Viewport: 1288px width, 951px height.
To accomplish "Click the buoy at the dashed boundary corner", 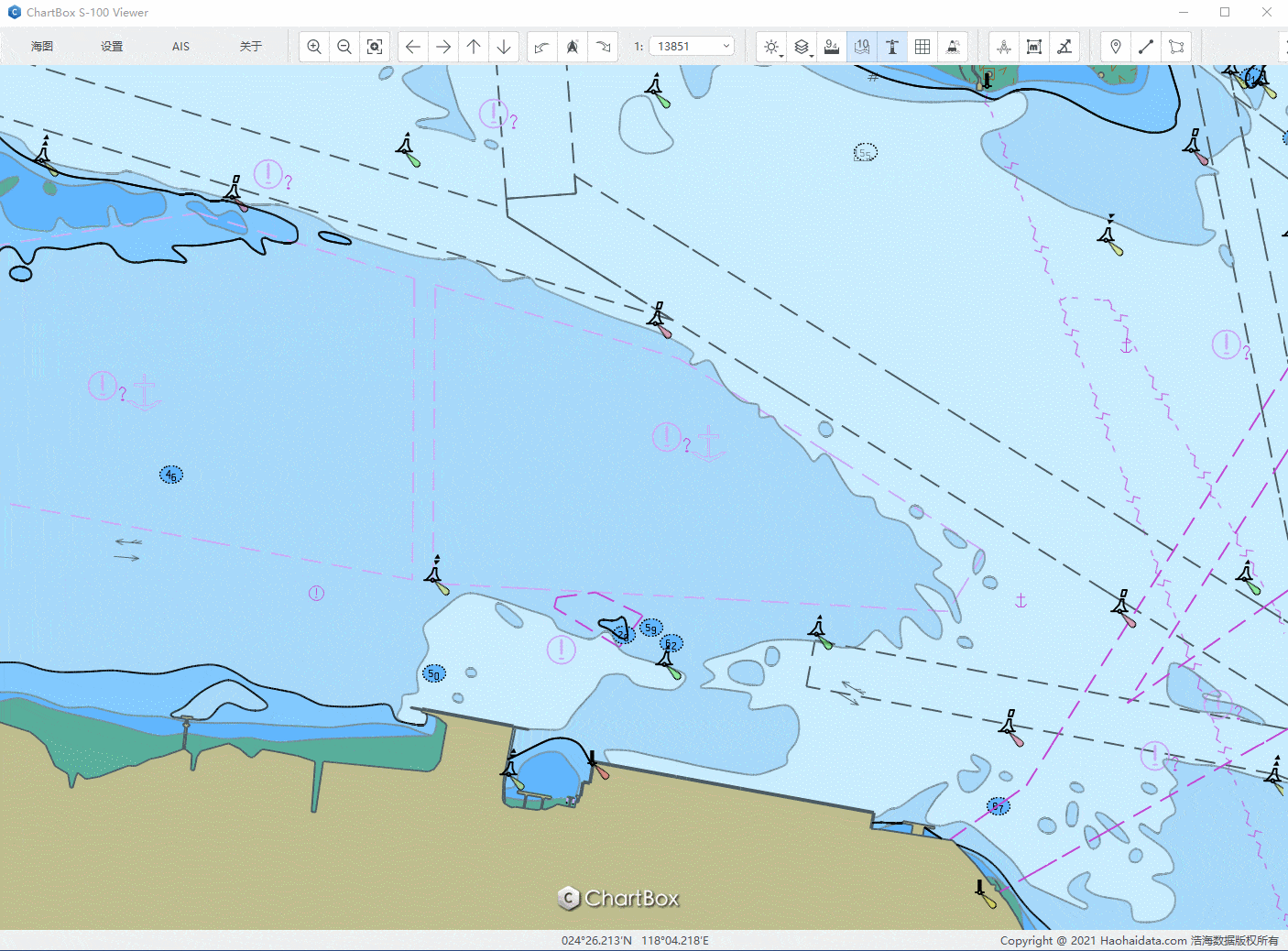I will pyautogui.click(x=436, y=575).
